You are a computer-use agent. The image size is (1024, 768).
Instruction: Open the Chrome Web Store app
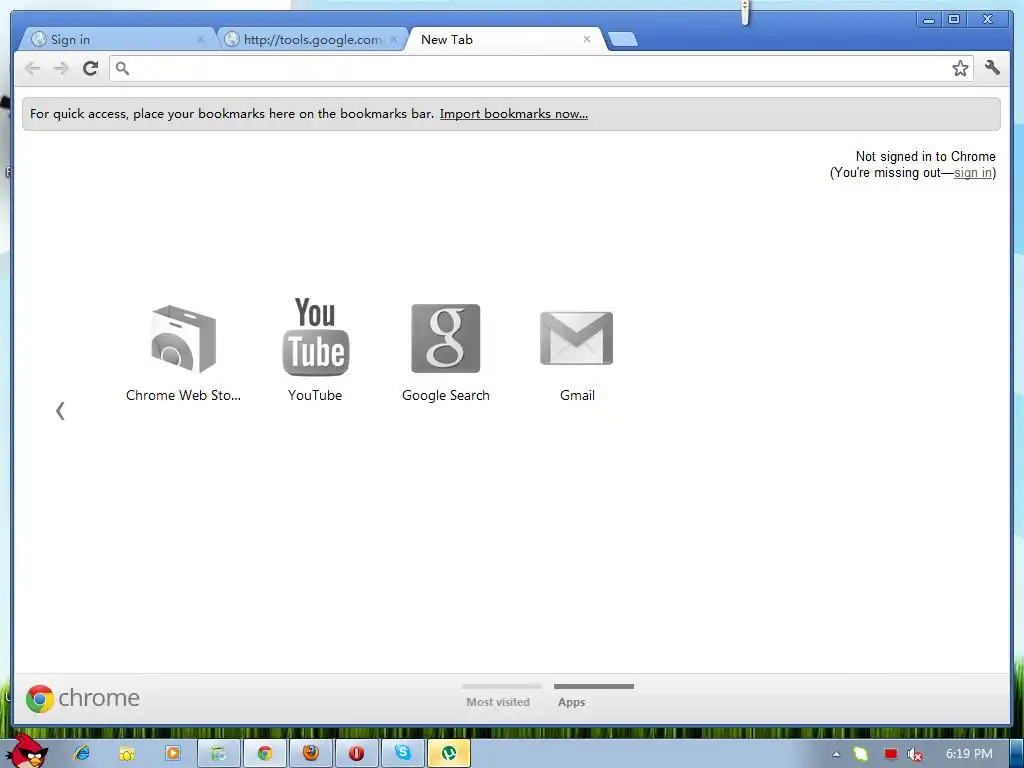(x=184, y=353)
